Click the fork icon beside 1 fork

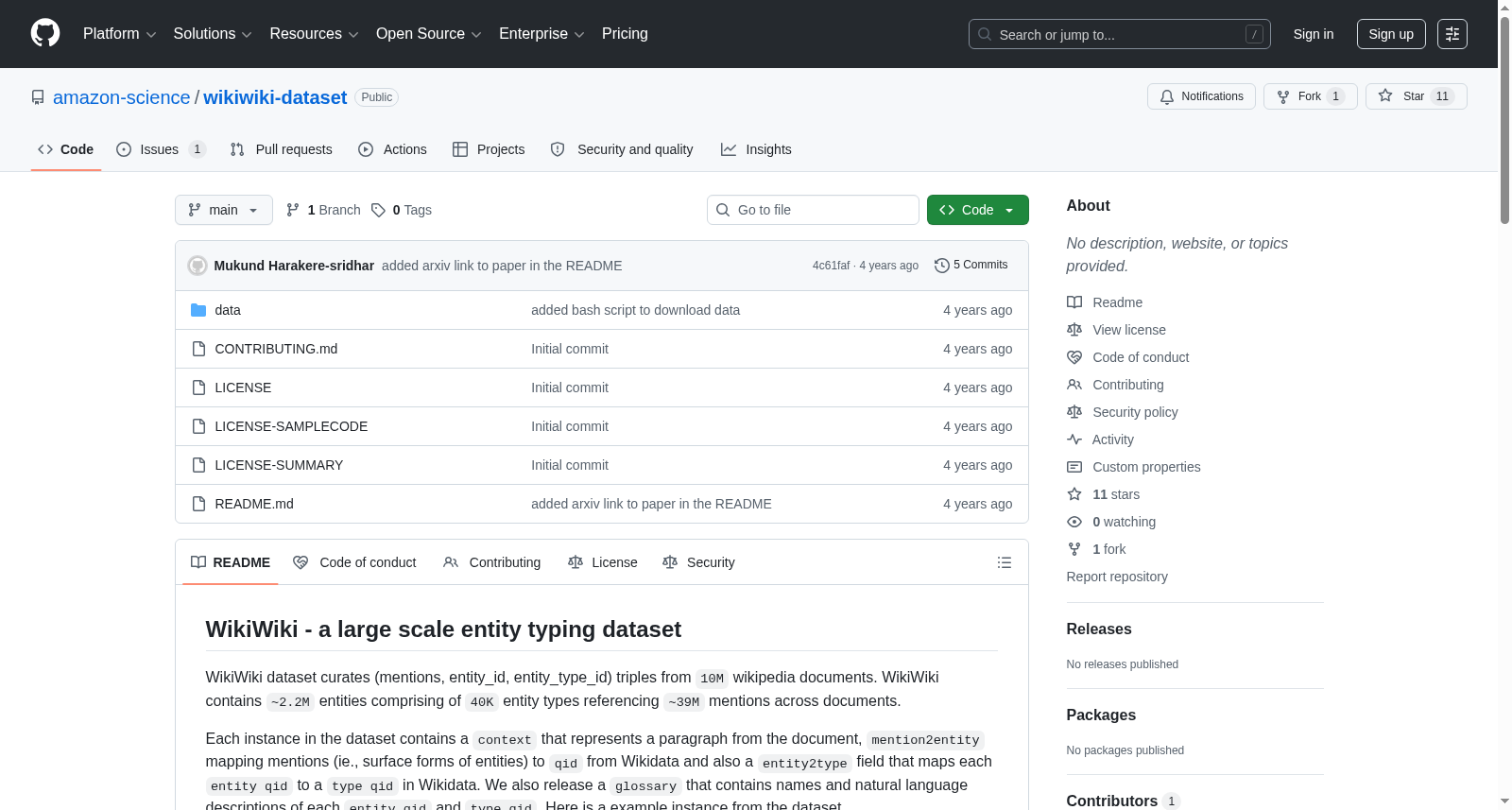tap(1074, 549)
